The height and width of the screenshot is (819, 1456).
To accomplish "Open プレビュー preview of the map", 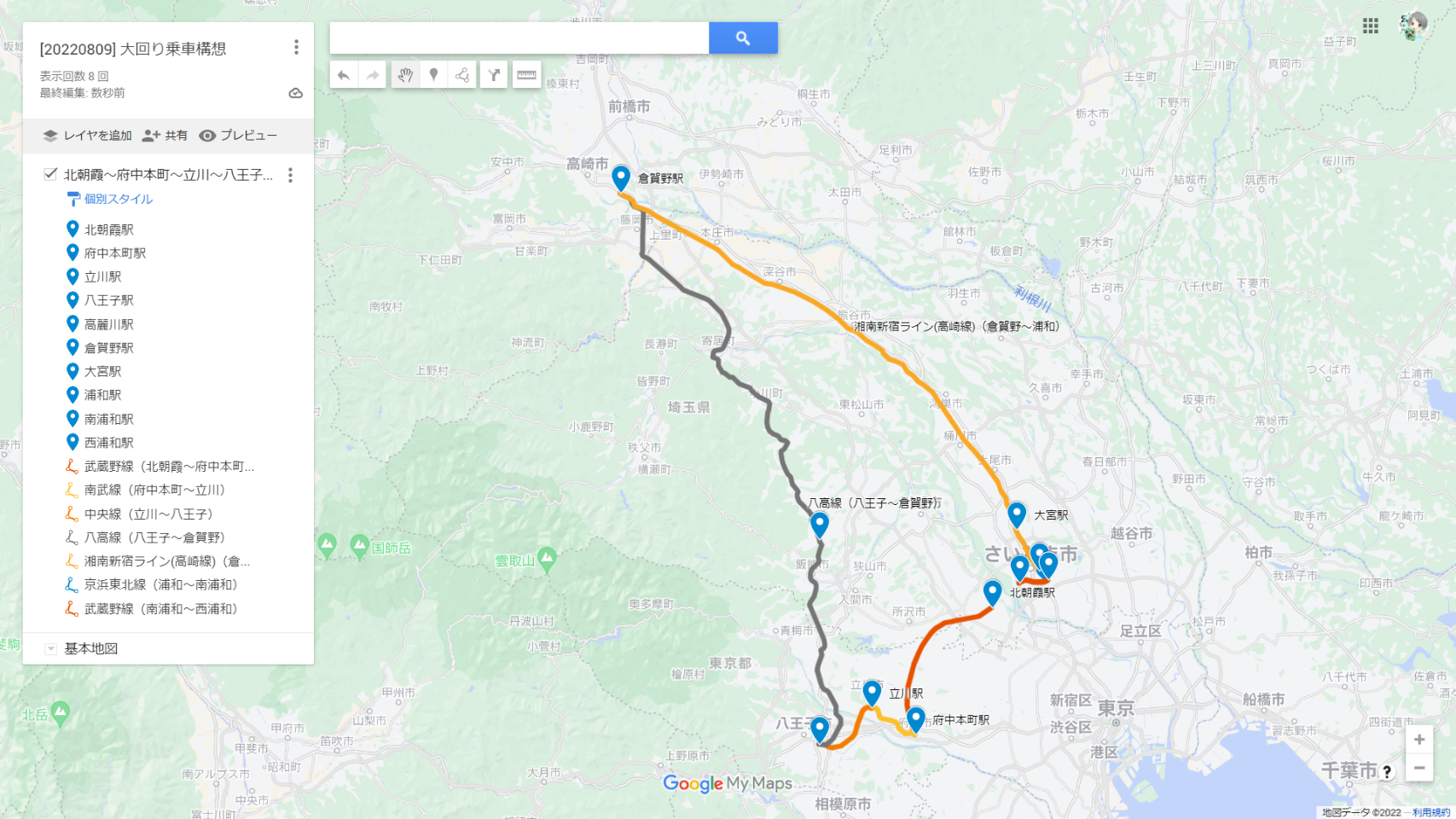I will coord(238,136).
